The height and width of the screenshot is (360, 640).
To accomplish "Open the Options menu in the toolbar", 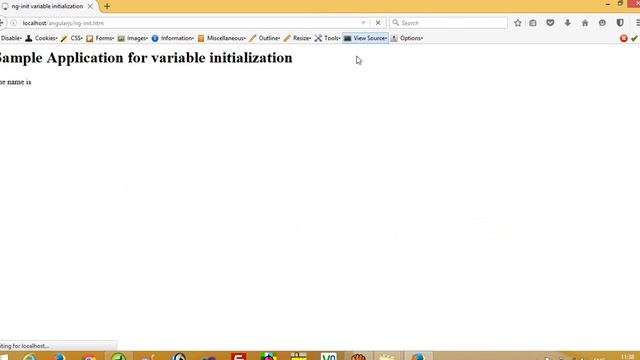I will coord(407,38).
